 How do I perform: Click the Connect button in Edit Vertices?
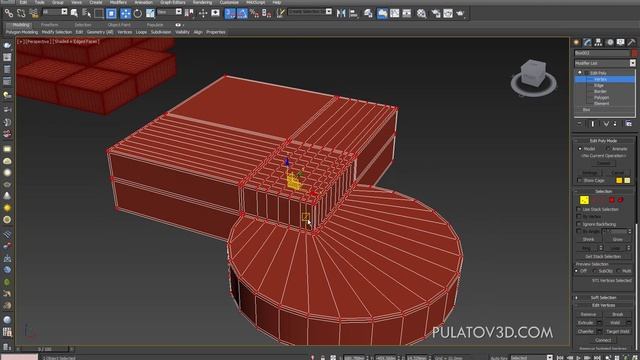click(x=603, y=340)
